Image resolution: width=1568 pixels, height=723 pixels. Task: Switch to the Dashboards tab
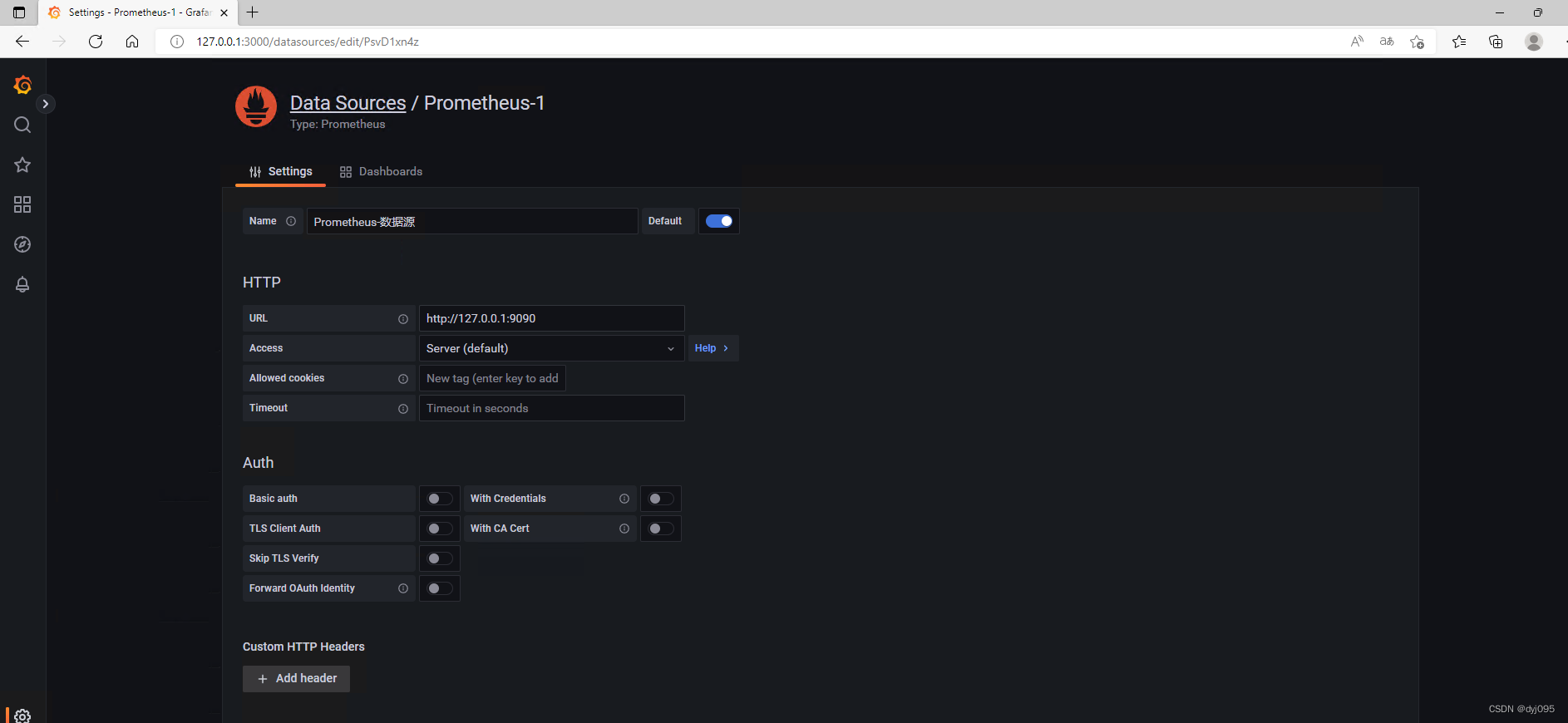tap(381, 171)
